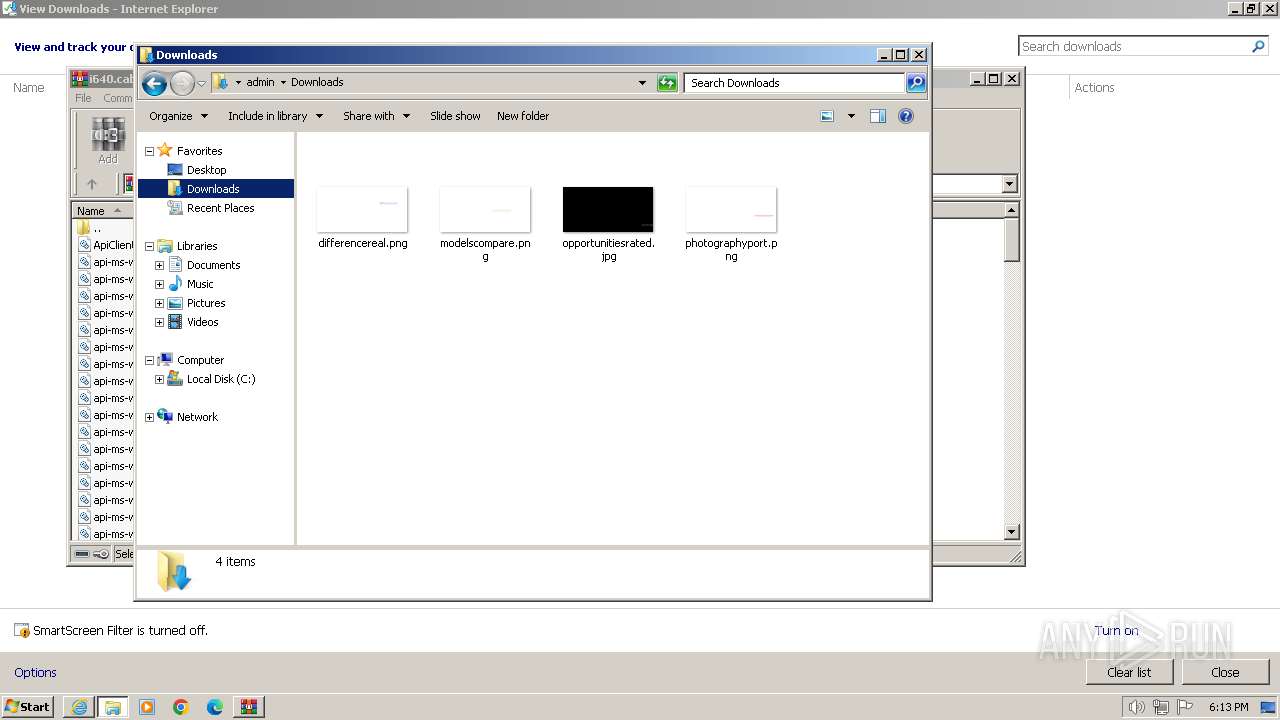
Task: Select Downloads in navigation pane
Action: click(x=213, y=189)
